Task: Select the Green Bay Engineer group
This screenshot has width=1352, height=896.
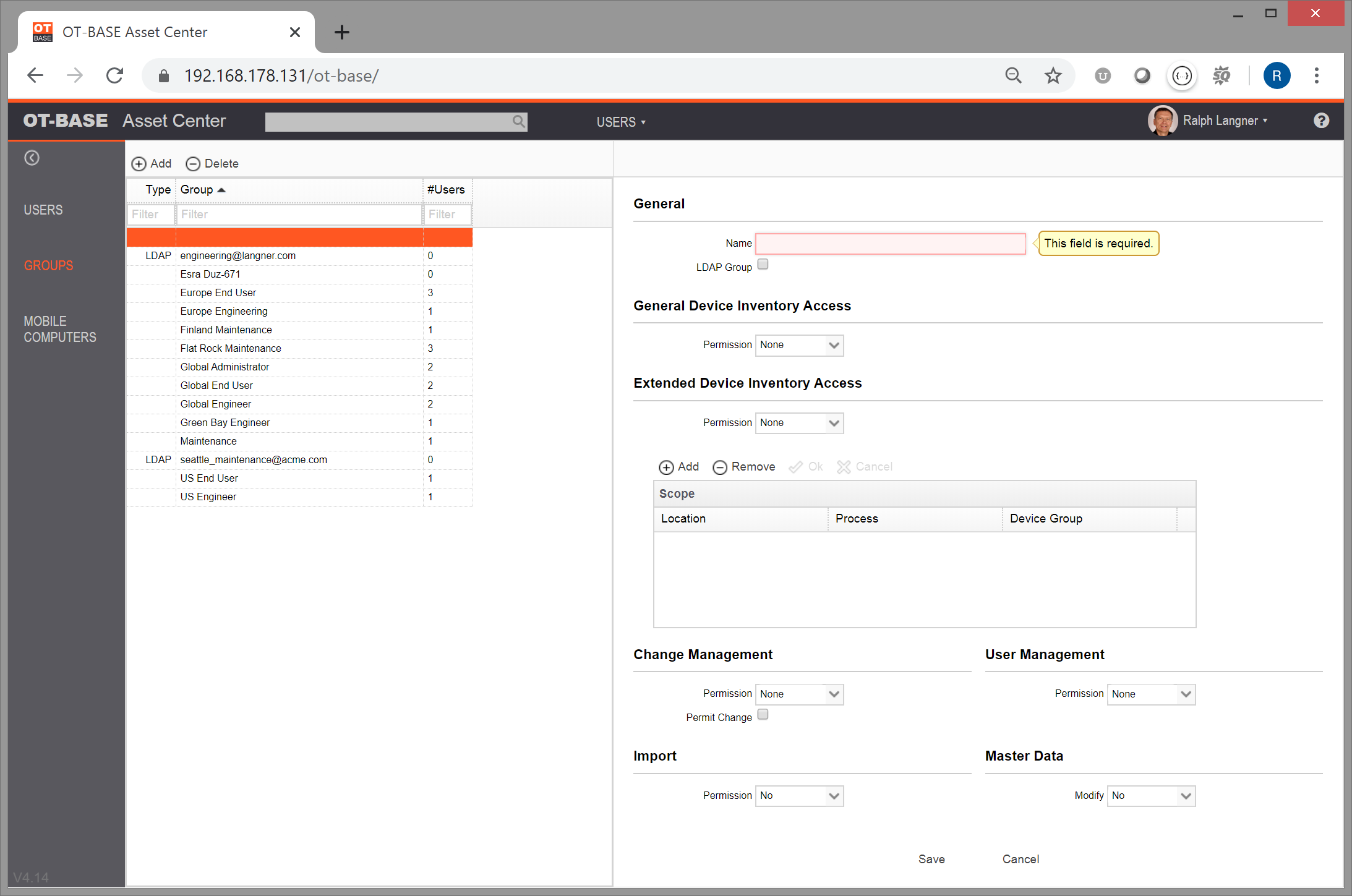Action: (299, 423)
